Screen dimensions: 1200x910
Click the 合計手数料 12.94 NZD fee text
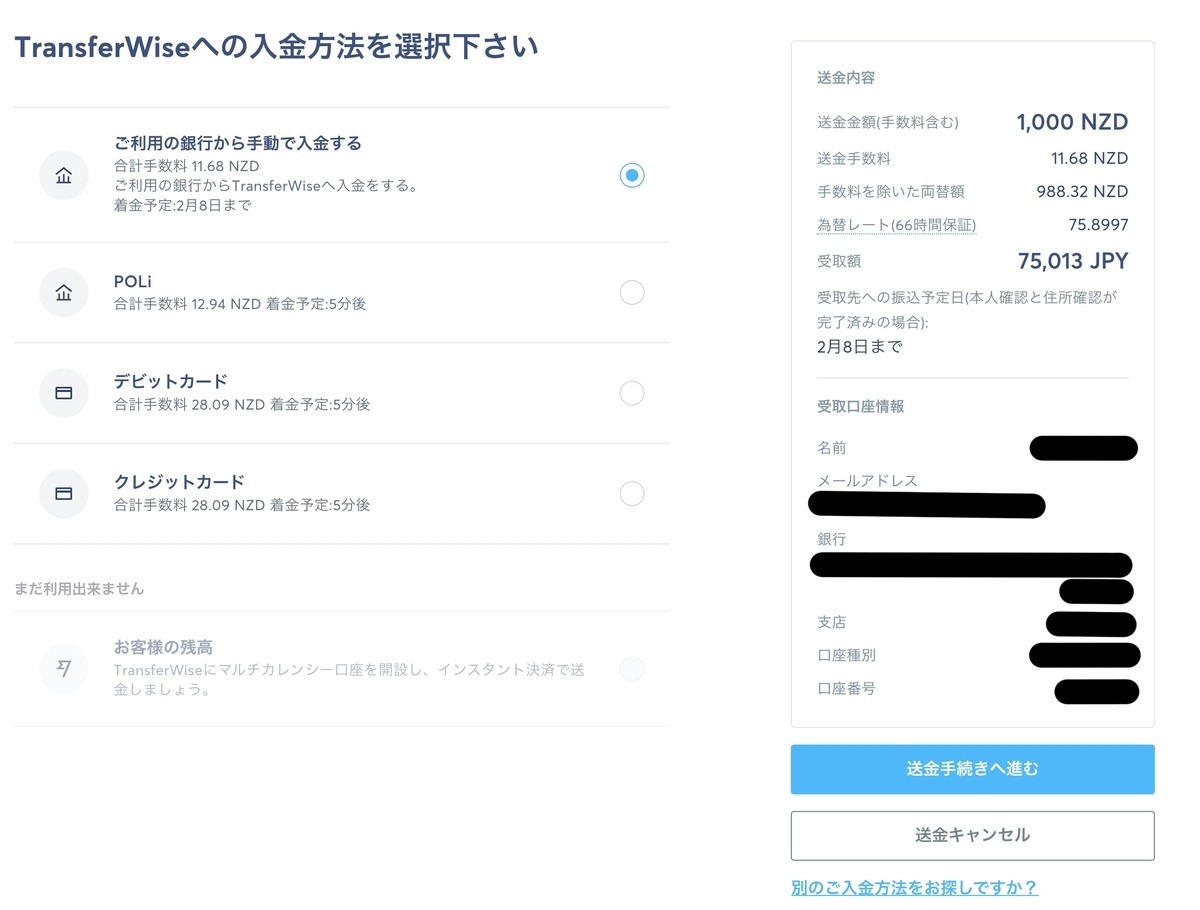(x=187, y=304)
